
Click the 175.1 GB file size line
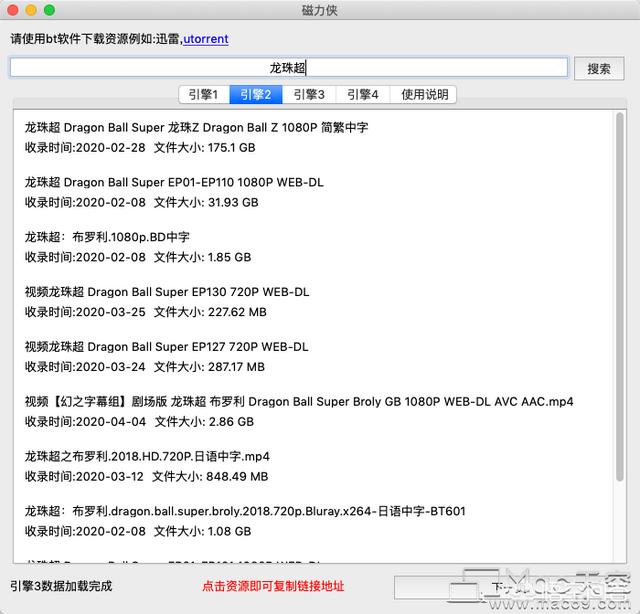tap(140, 148)
